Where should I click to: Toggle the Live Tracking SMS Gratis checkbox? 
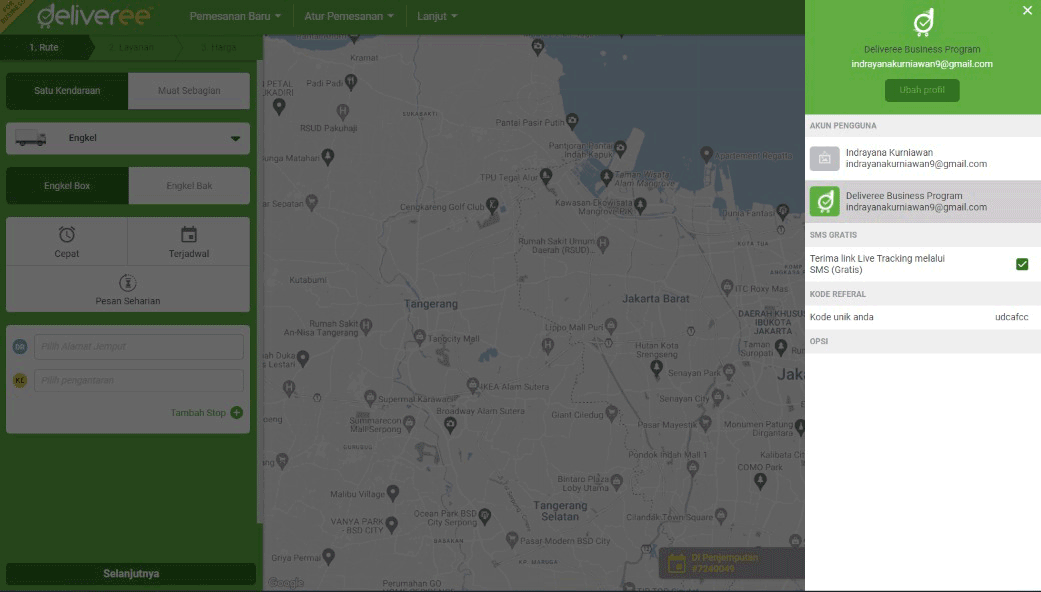coord(1022,264)
